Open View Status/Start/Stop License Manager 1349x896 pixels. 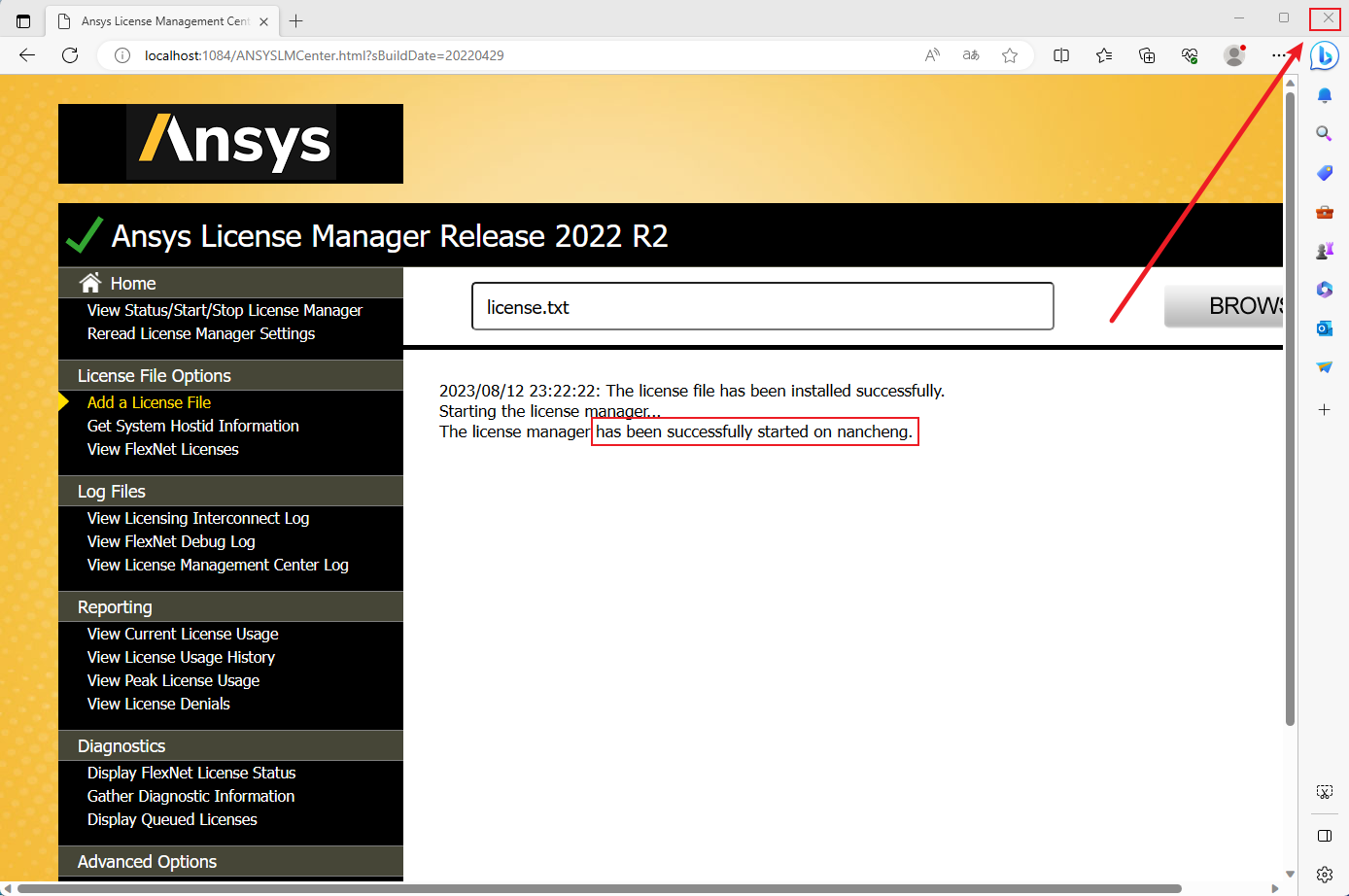coord(225,310)
